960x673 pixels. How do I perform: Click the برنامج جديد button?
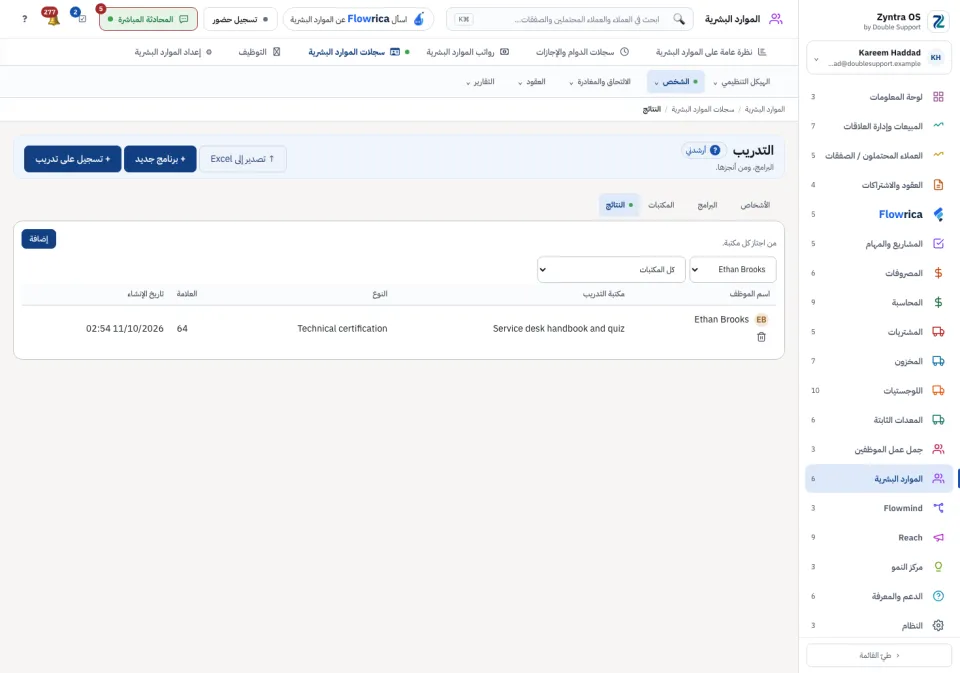pyautogui.click(x=160, y=159)
